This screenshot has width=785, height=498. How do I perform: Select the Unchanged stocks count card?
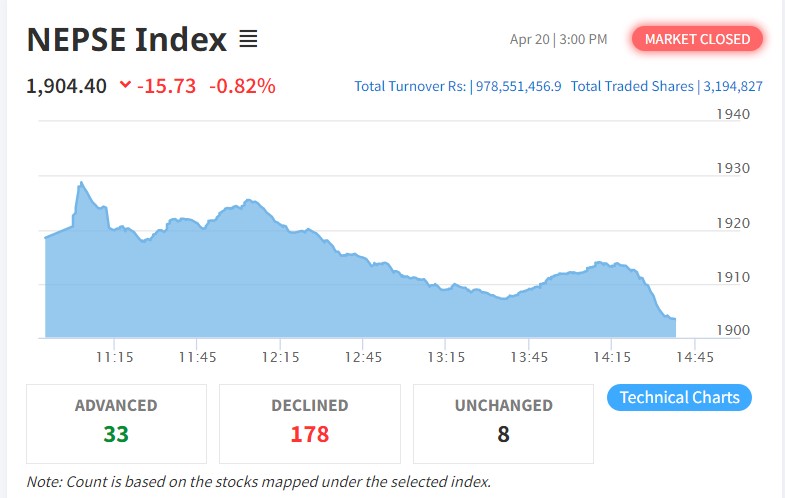(x=503, y=423)
